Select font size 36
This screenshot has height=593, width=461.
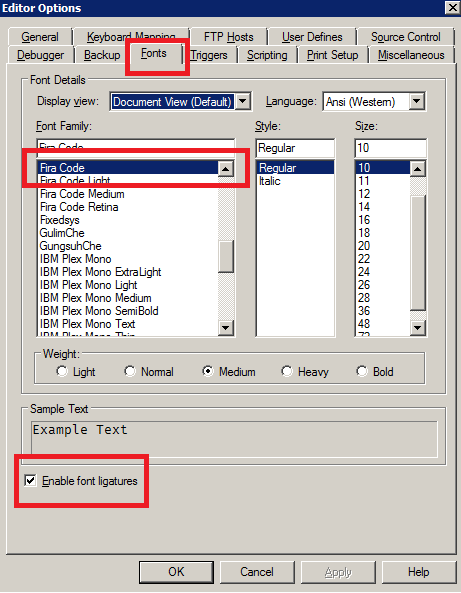[x=383, y=311]
